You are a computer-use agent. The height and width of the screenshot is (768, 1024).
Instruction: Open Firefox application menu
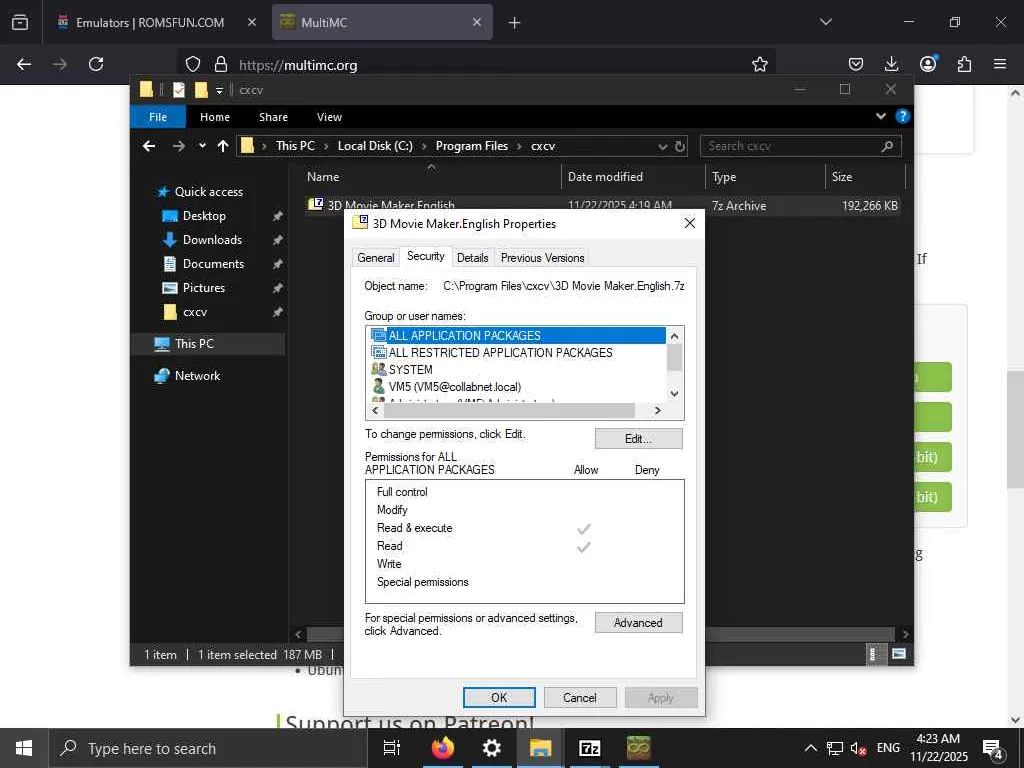(x=1000, y=64)
